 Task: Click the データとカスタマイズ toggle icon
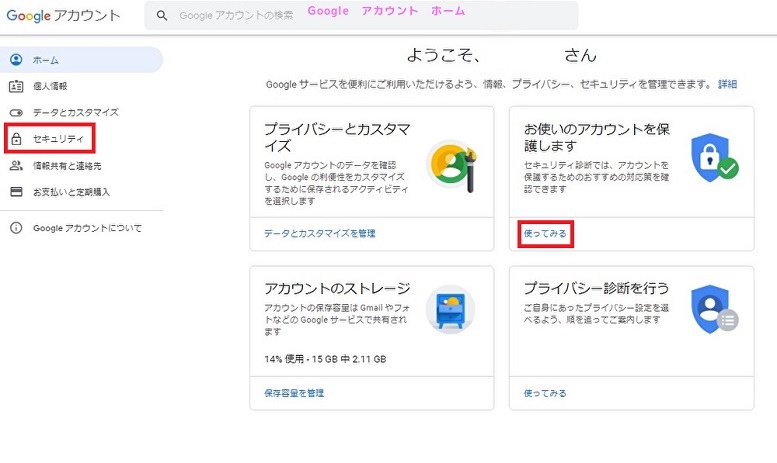pos(16,113)
